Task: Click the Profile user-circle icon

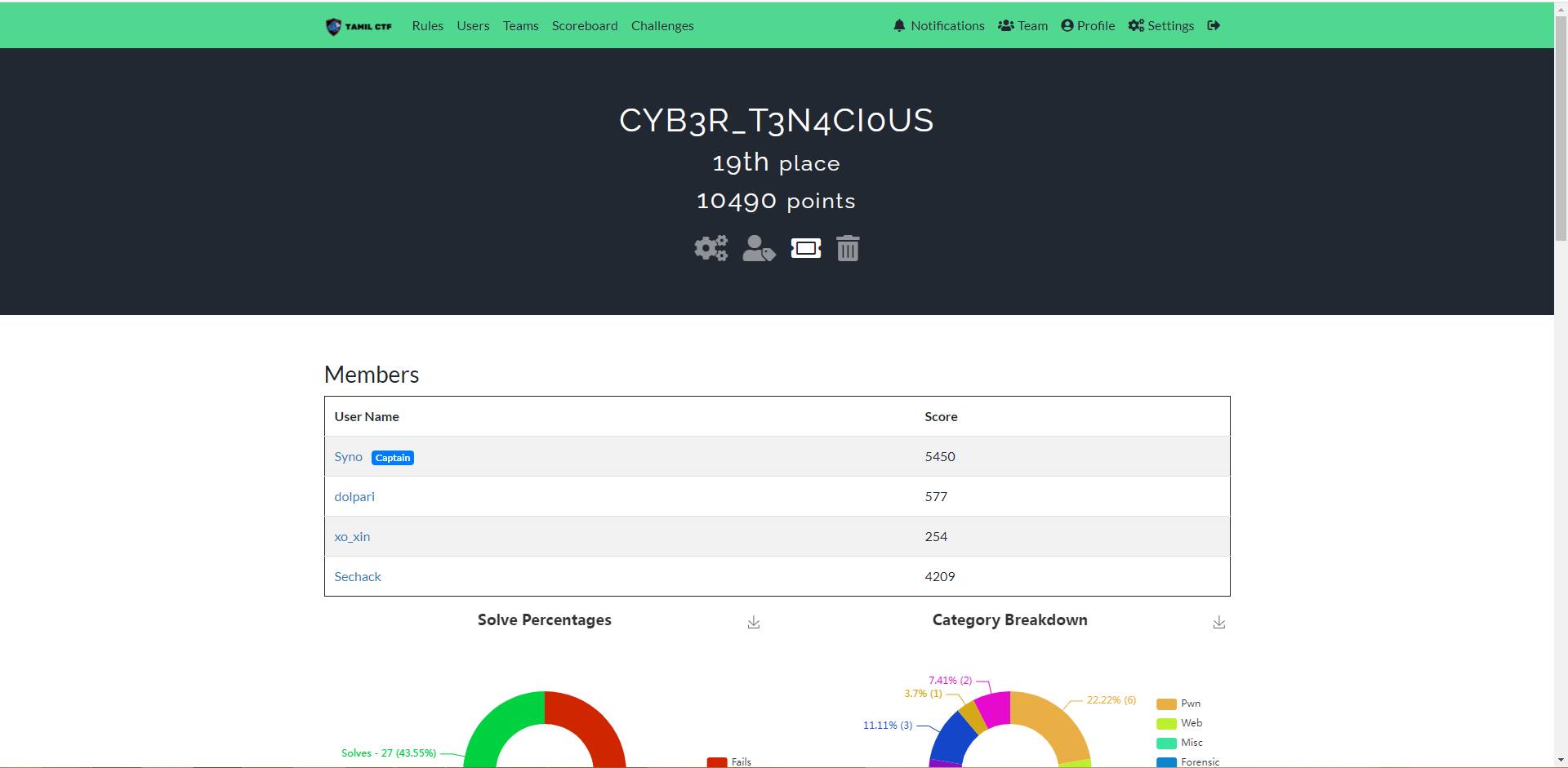Action: tap(1067, 26)
